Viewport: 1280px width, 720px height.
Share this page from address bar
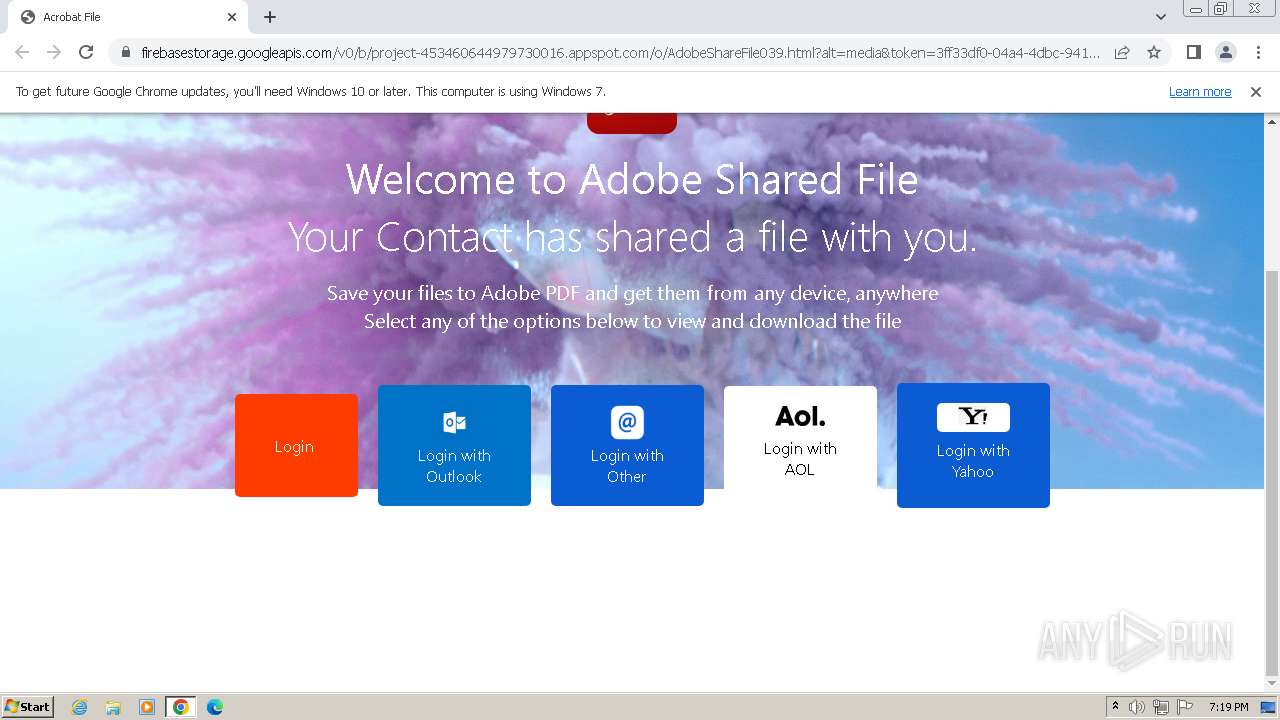[1122, 52]
